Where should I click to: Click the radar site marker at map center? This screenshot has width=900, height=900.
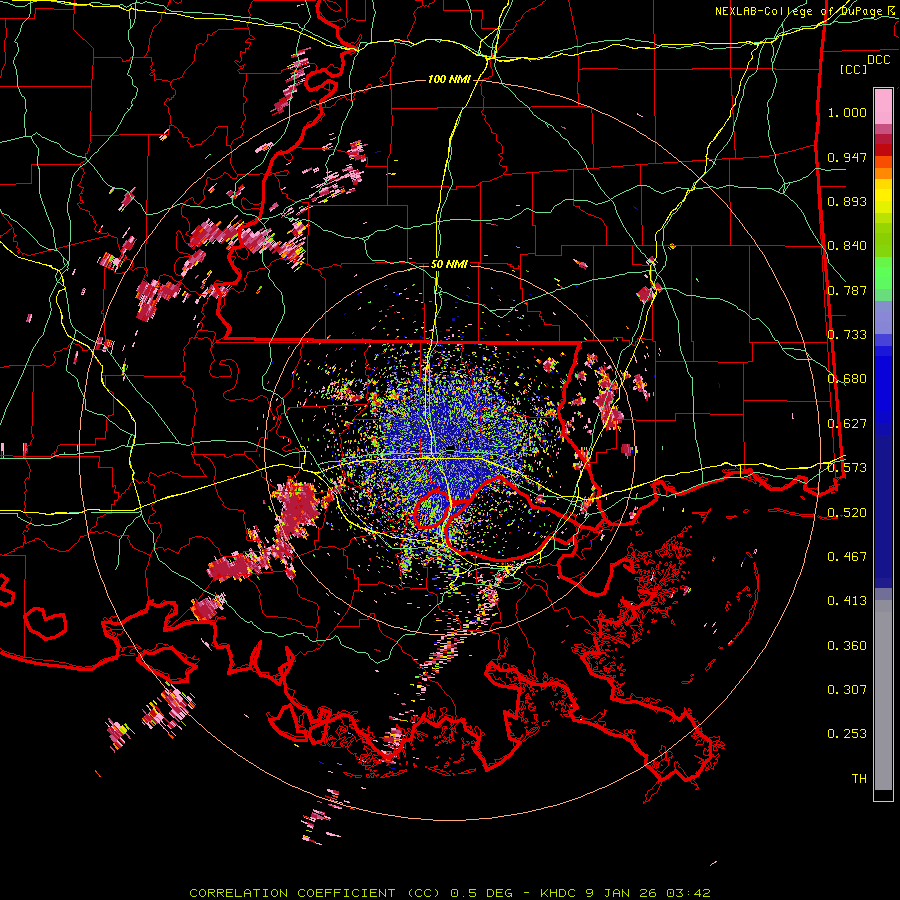pos(451,448)
